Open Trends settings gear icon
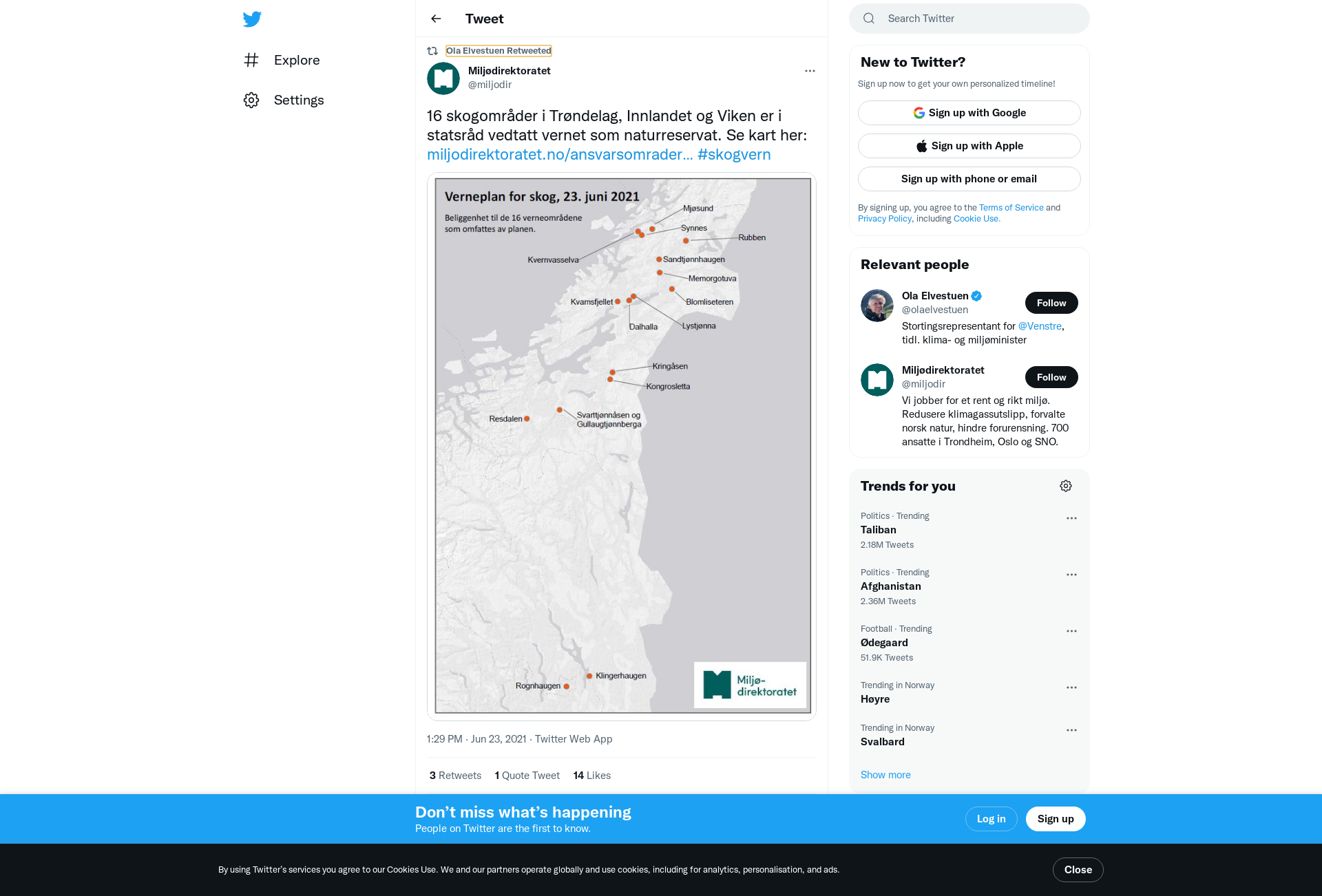The width and height of the screenshot is (1322, 896). pyautogui.click(x=1066, y=486)
